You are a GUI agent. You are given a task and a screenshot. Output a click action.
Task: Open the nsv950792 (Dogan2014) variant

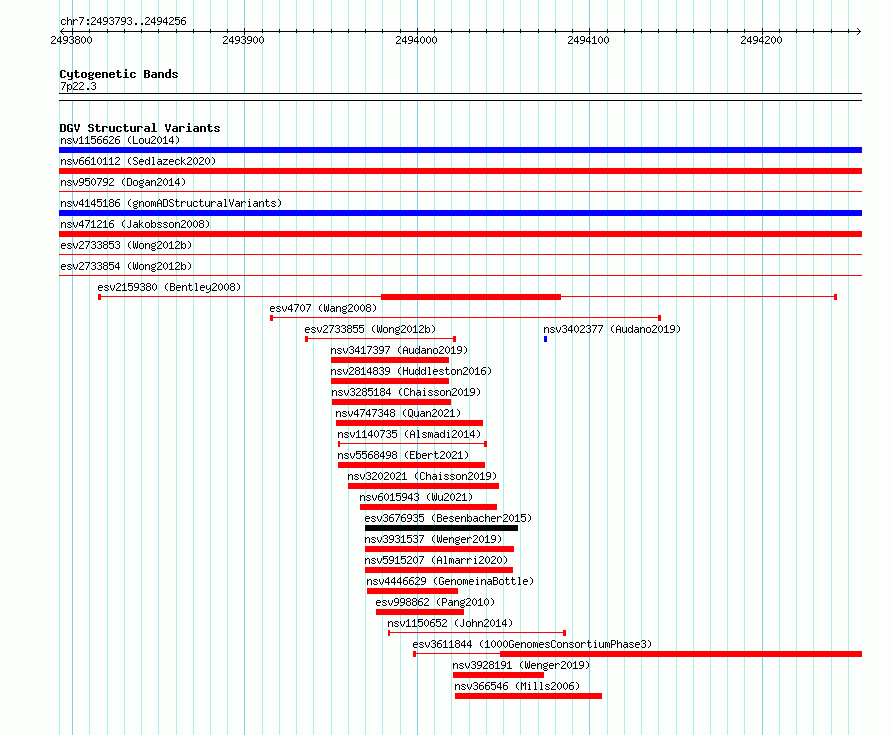123,182
